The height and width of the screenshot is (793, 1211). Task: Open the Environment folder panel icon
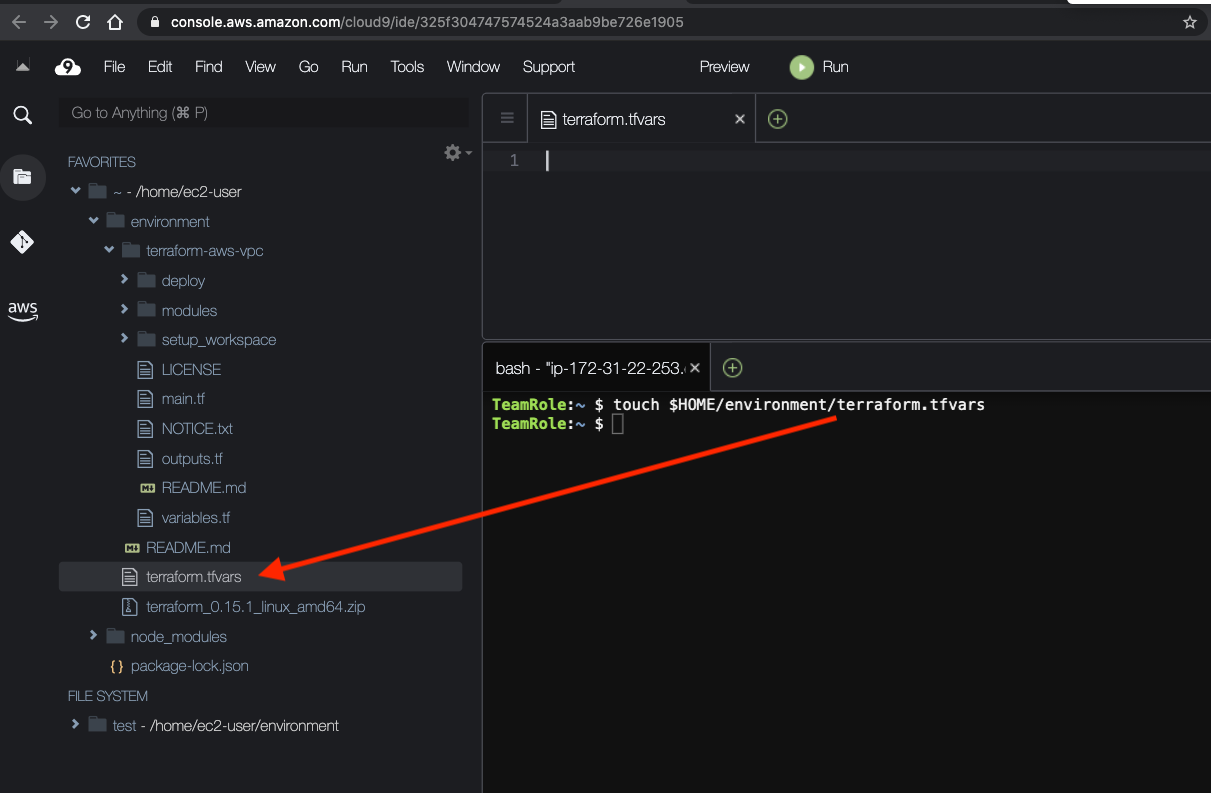tap(22, 177)
